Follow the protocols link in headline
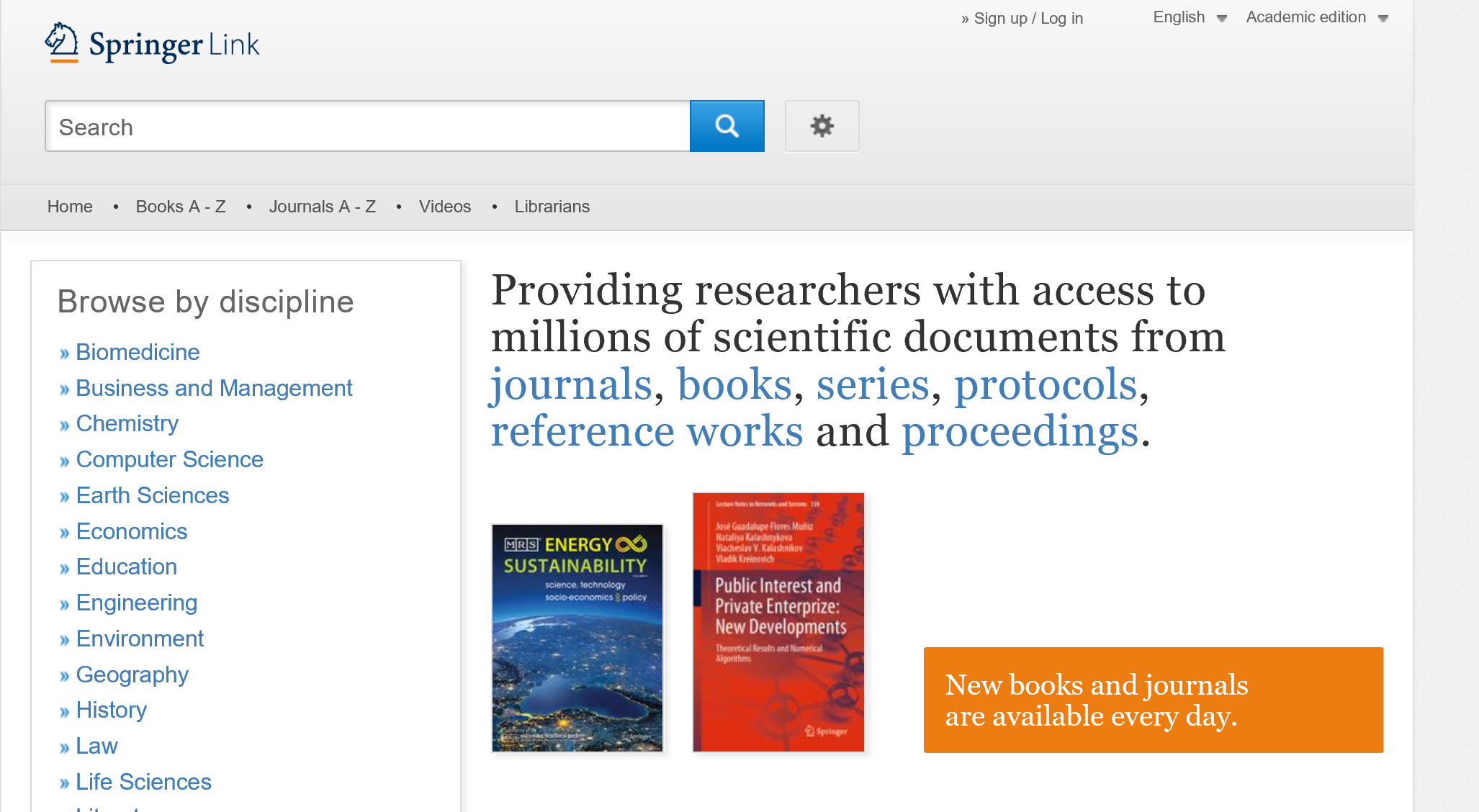The image size is (1479, 812). [x=1046, y=384]
